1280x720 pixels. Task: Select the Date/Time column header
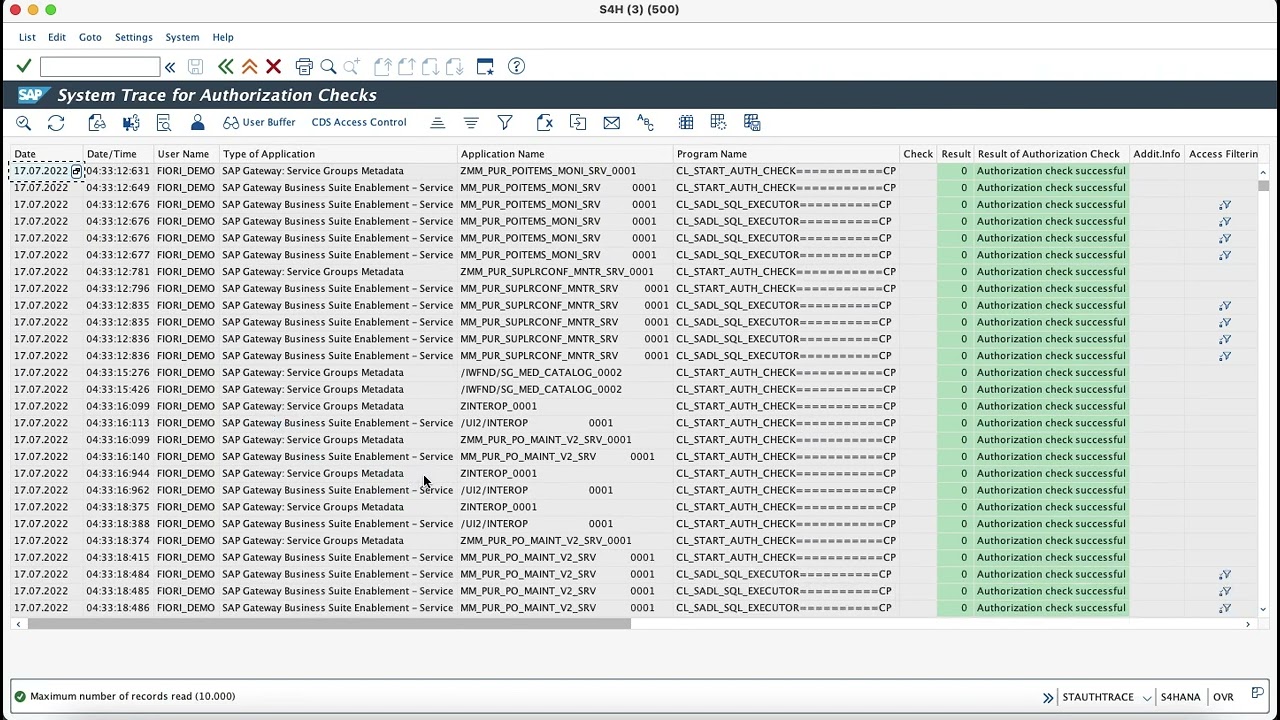coord(118,154)
